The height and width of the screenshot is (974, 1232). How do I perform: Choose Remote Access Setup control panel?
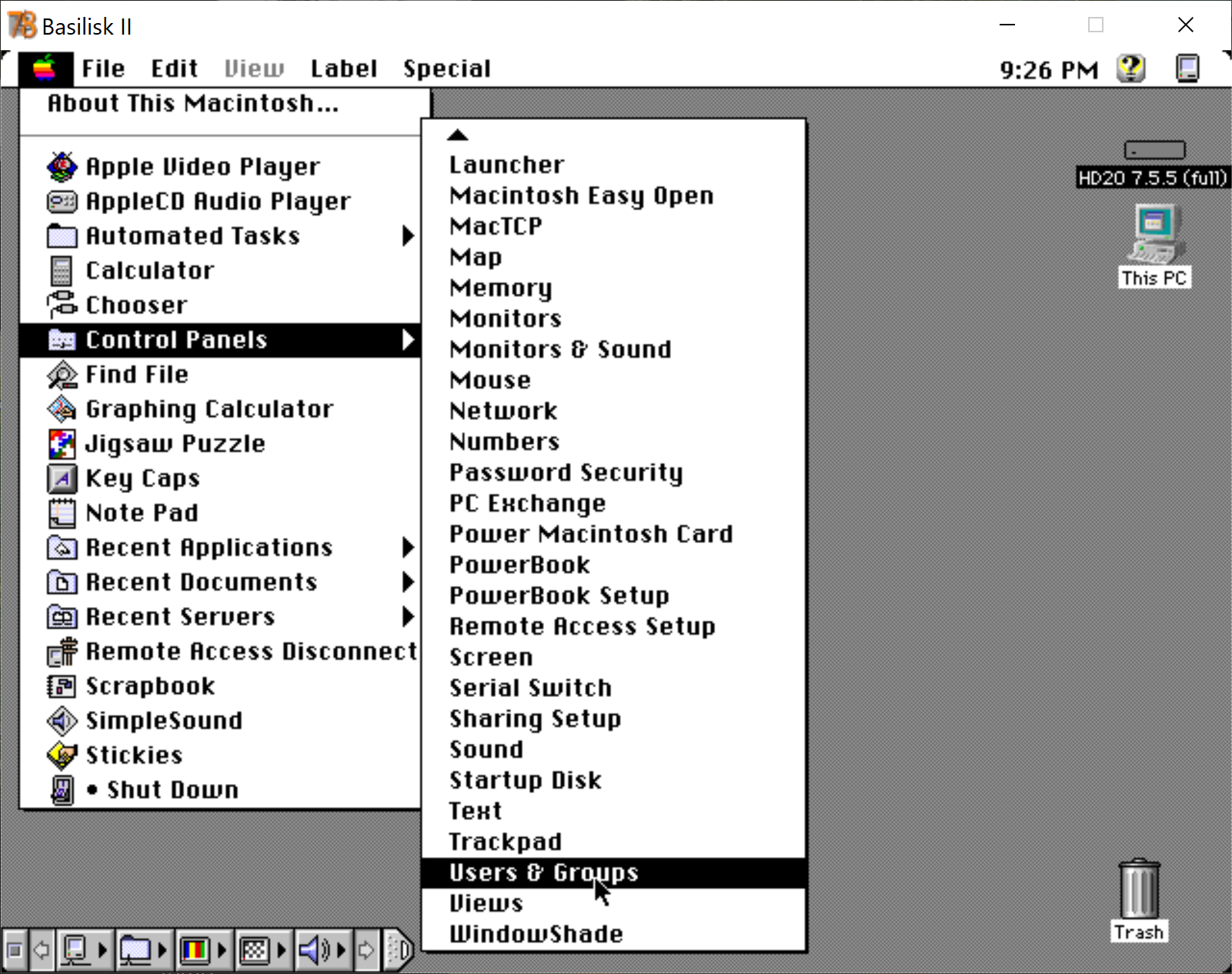coord(613,627)
